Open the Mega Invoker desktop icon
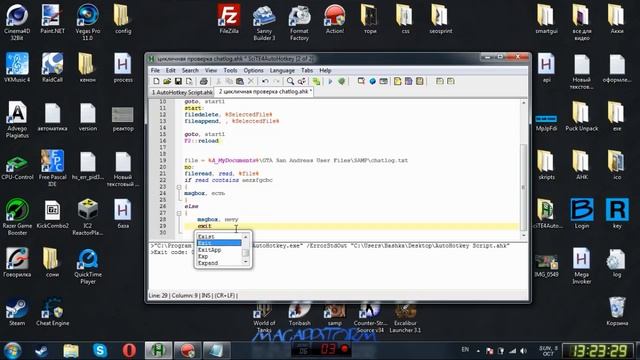The image size is (640, 360). click(x=581, y=266)
